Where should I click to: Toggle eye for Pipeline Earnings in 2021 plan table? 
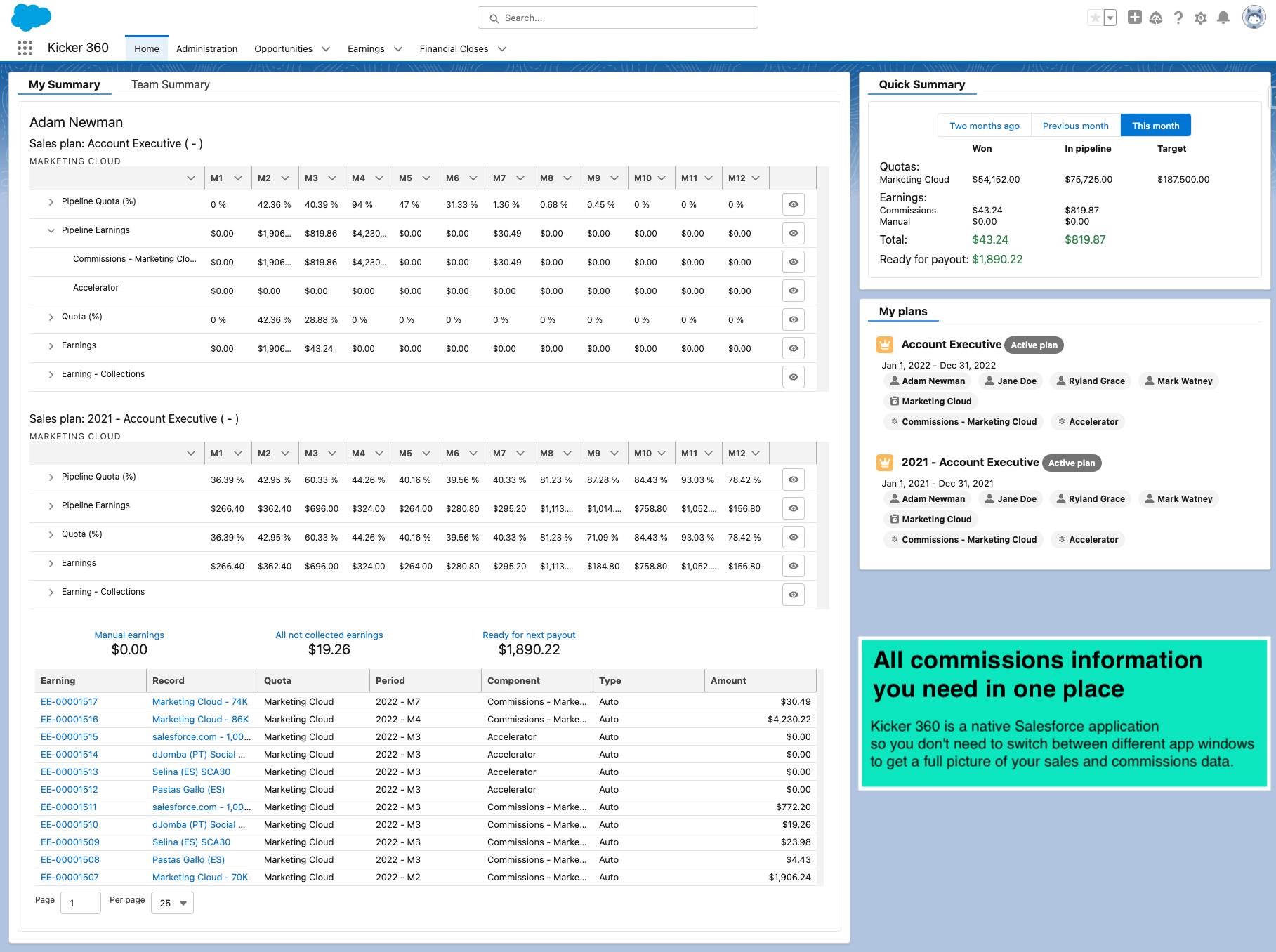coord(794,509)
